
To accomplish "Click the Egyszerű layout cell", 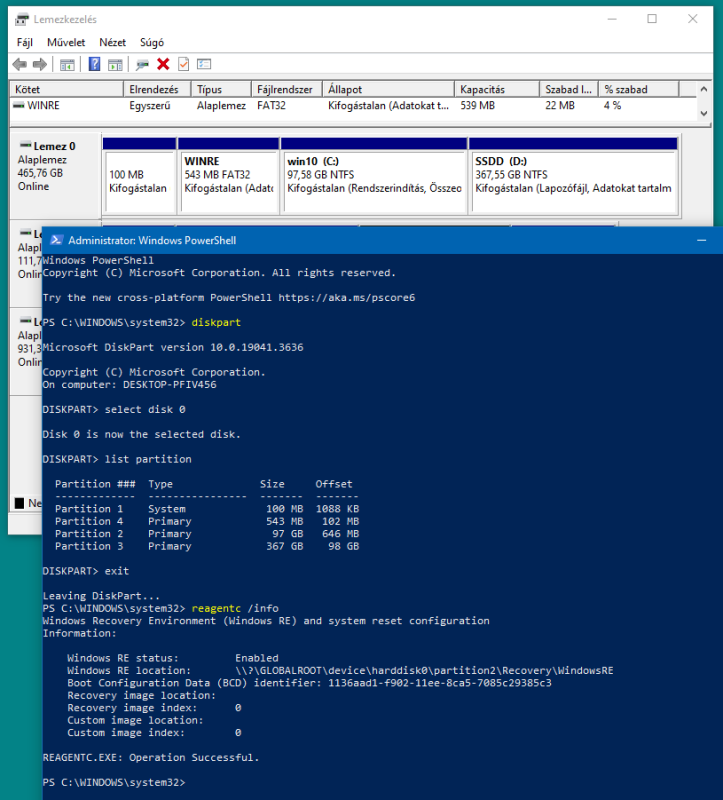I will click(x=150, y=106).
